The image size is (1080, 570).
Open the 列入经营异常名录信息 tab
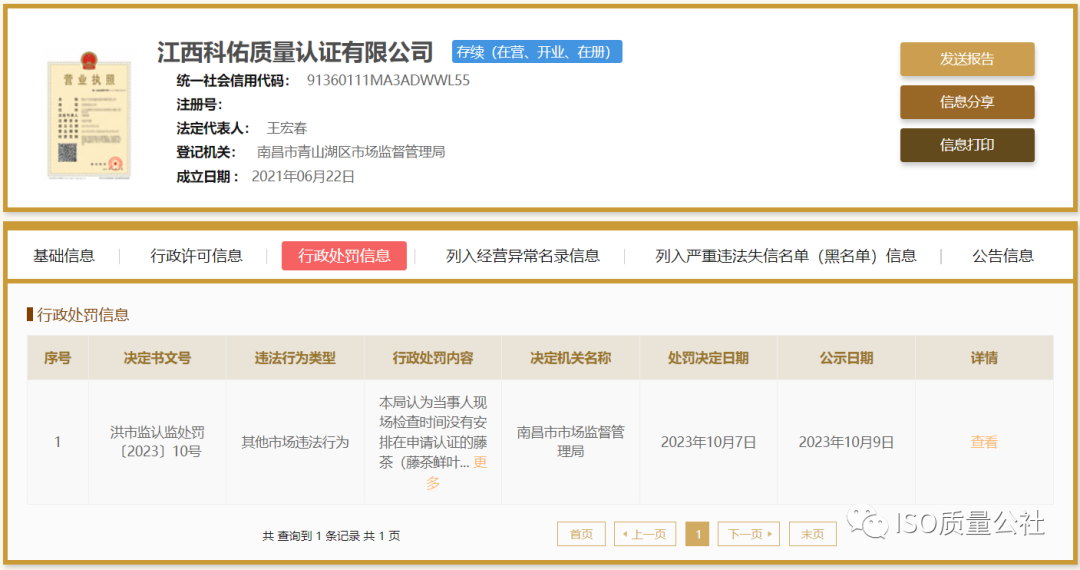[x=523, y=256]
